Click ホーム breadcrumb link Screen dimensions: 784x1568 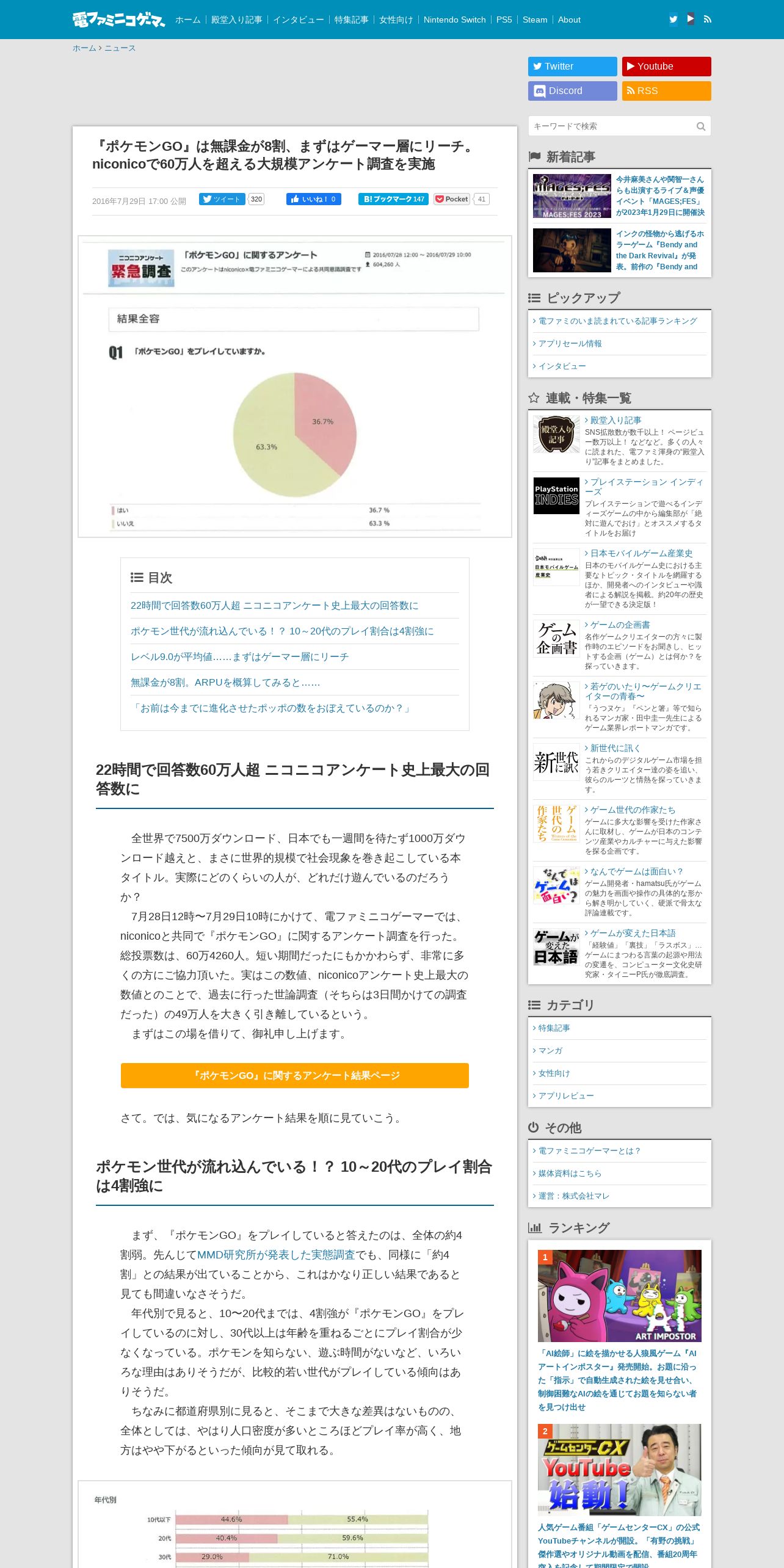coord(84,48)
